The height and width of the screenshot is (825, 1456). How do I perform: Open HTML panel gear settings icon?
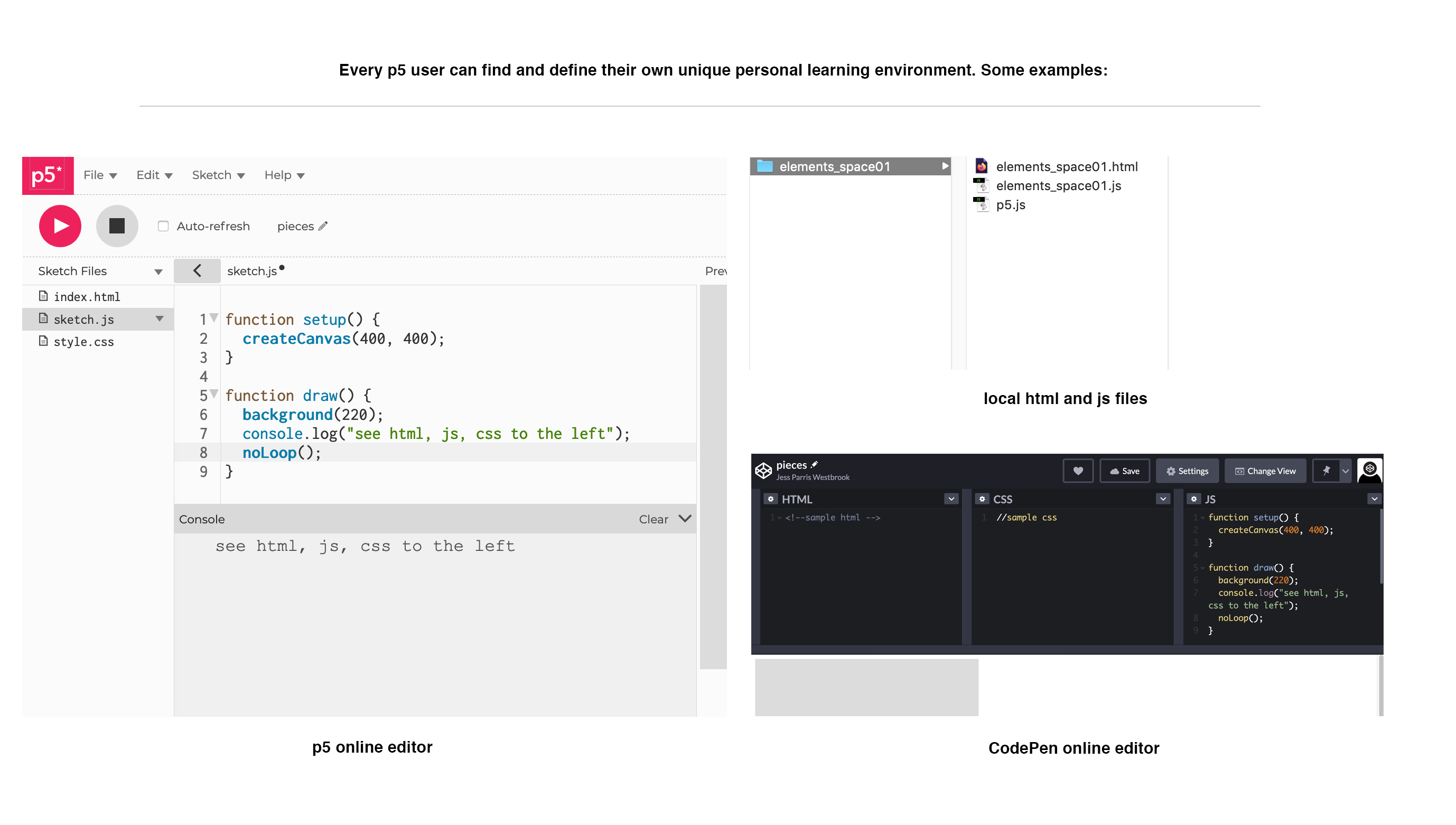[770, 499]
